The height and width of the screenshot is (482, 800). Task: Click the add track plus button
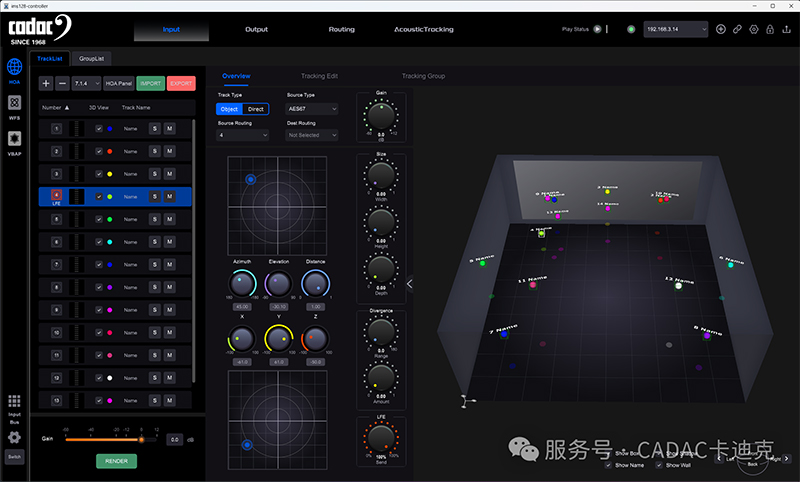click(46, 83)
